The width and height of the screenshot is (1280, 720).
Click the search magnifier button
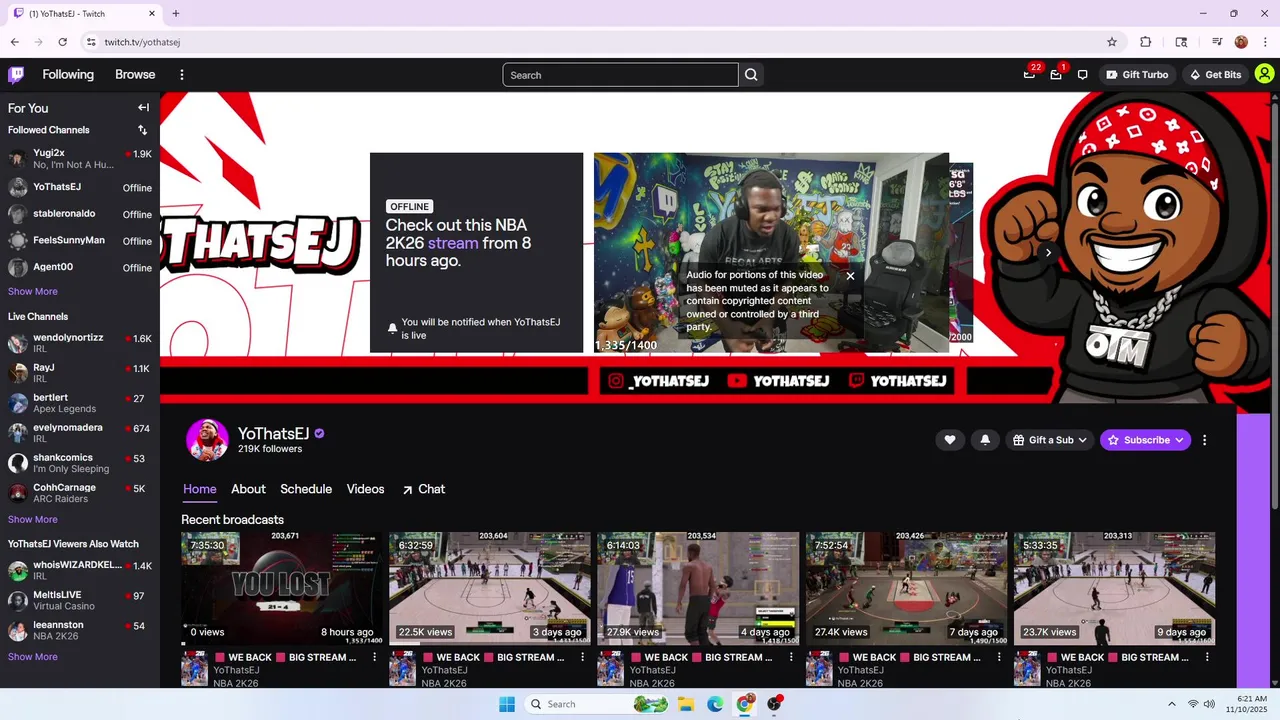(x=751, y=75)
